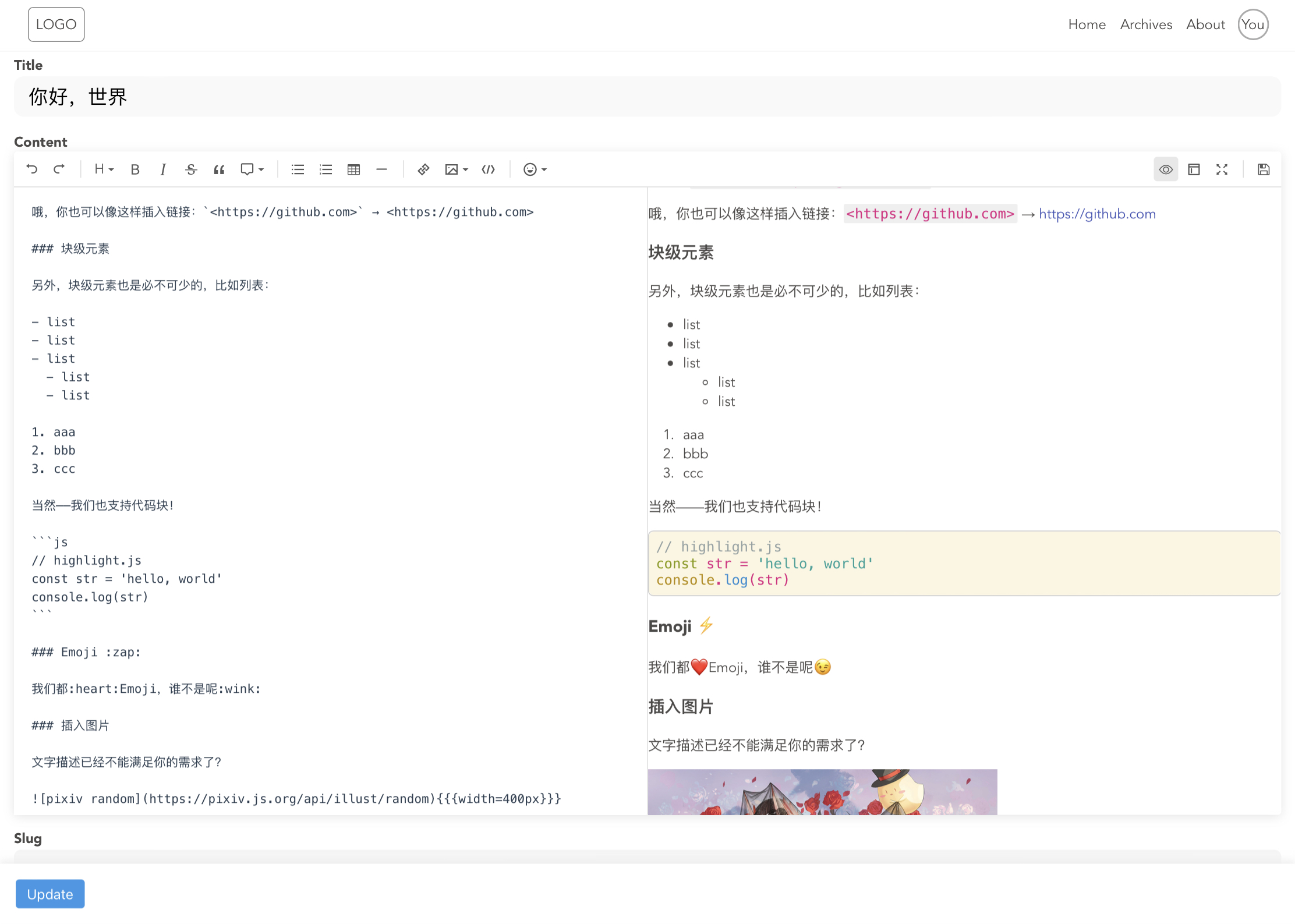
Task: Click the undo arrow icon
Action: pos(32,169)
